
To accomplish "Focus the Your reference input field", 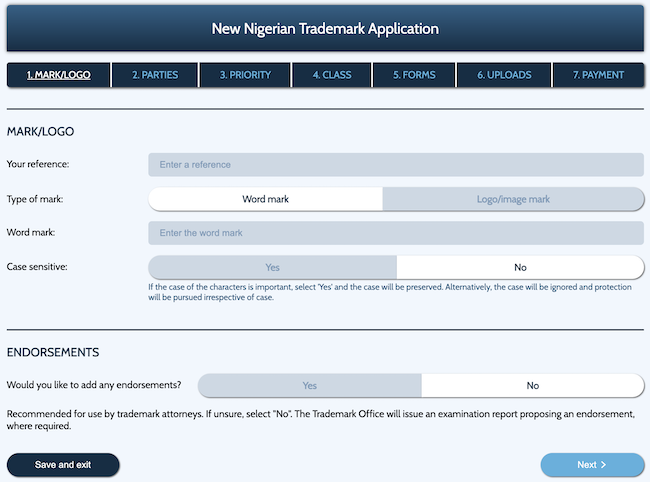I will (396, 165).
